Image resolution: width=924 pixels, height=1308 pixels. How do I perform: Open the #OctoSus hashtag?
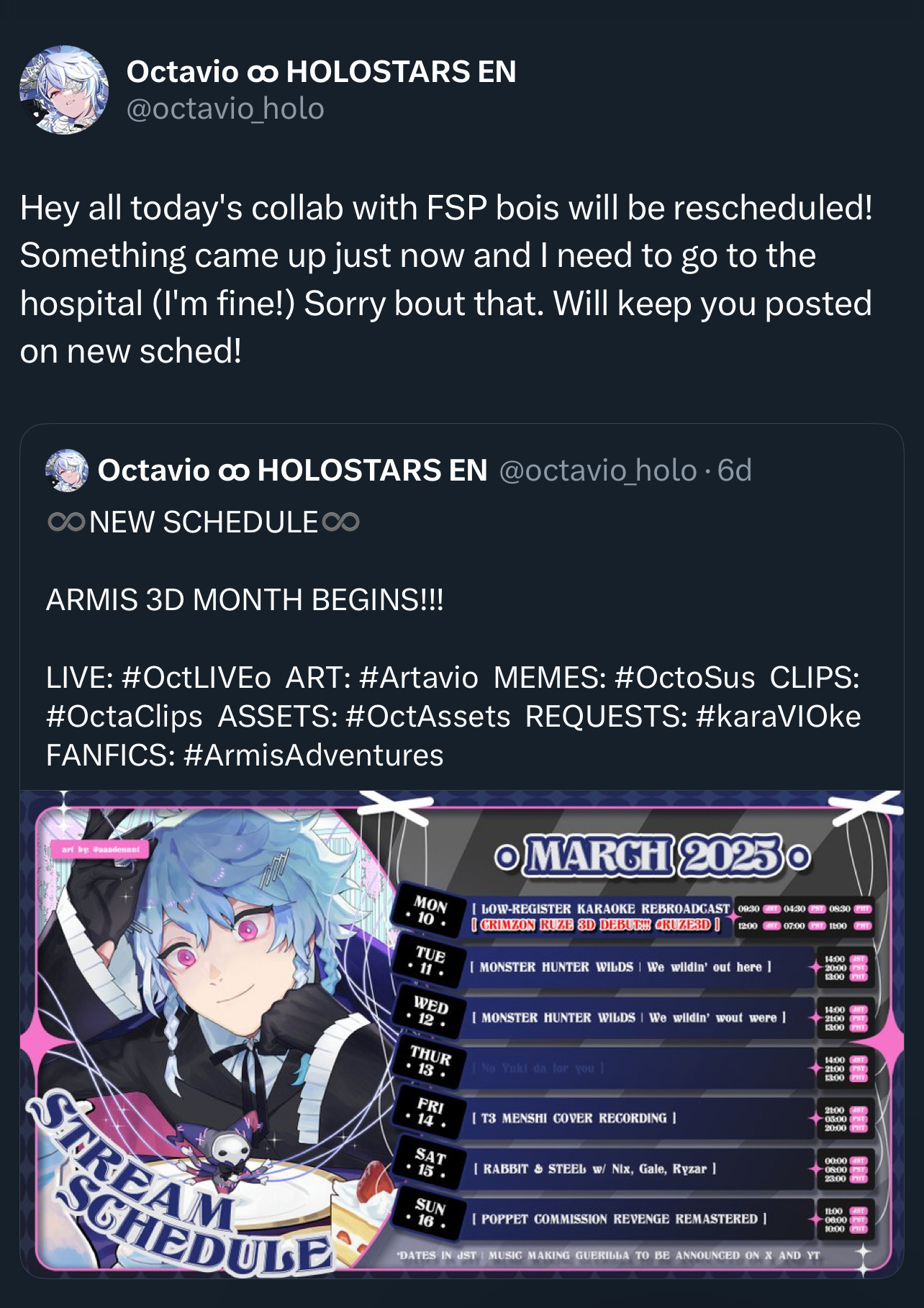(x=685, y=678)
